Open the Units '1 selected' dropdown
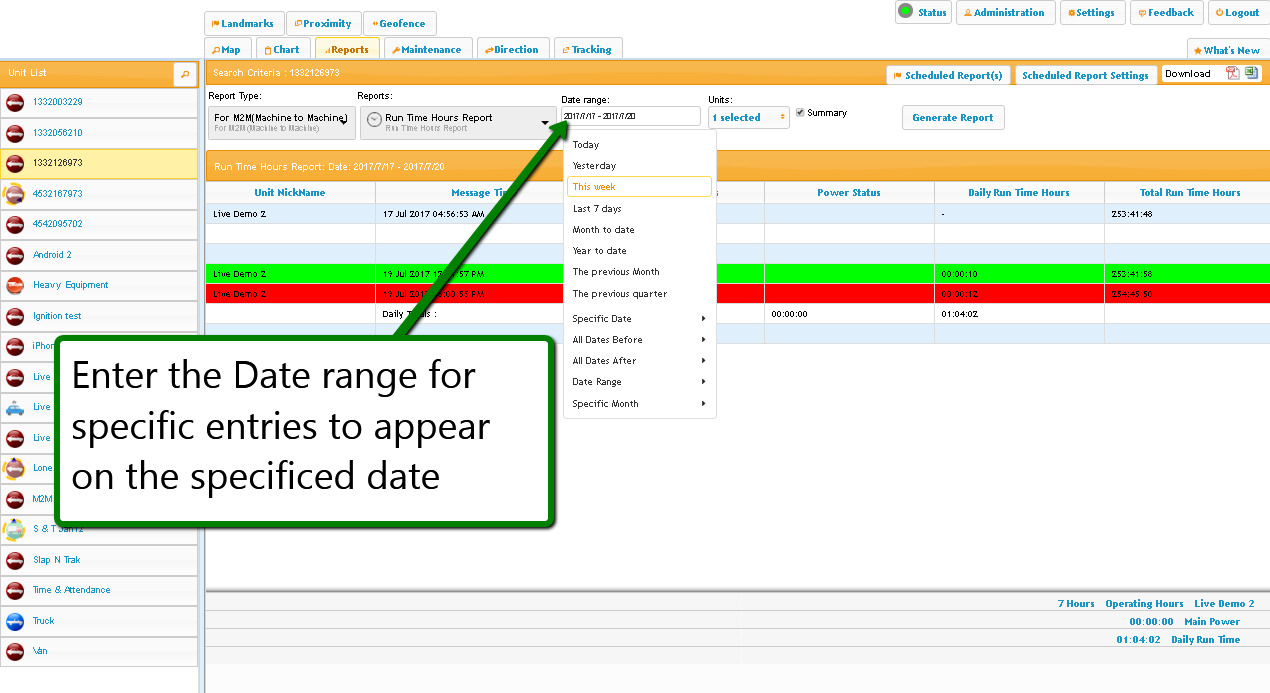Screen dimensions: 1270x693 pyautogui.click(x=748, y=118)
